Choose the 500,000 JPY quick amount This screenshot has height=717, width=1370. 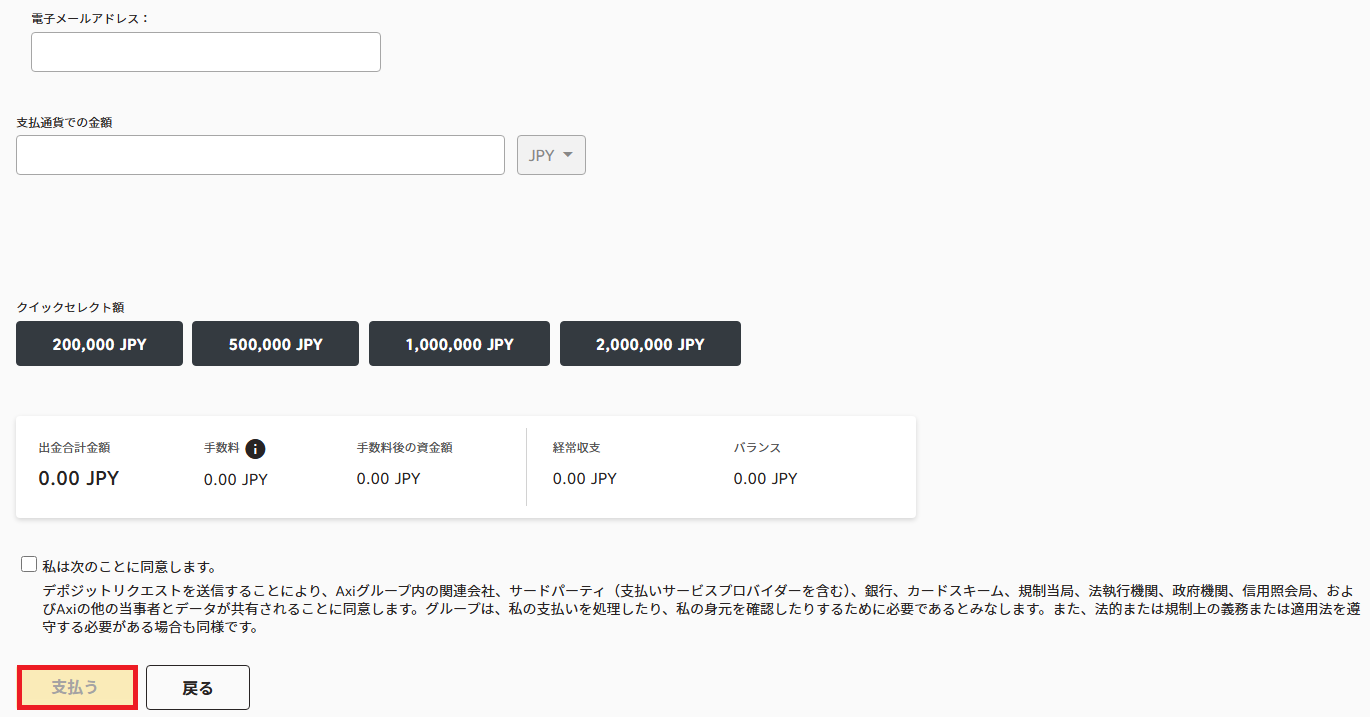tap(275, 344)
